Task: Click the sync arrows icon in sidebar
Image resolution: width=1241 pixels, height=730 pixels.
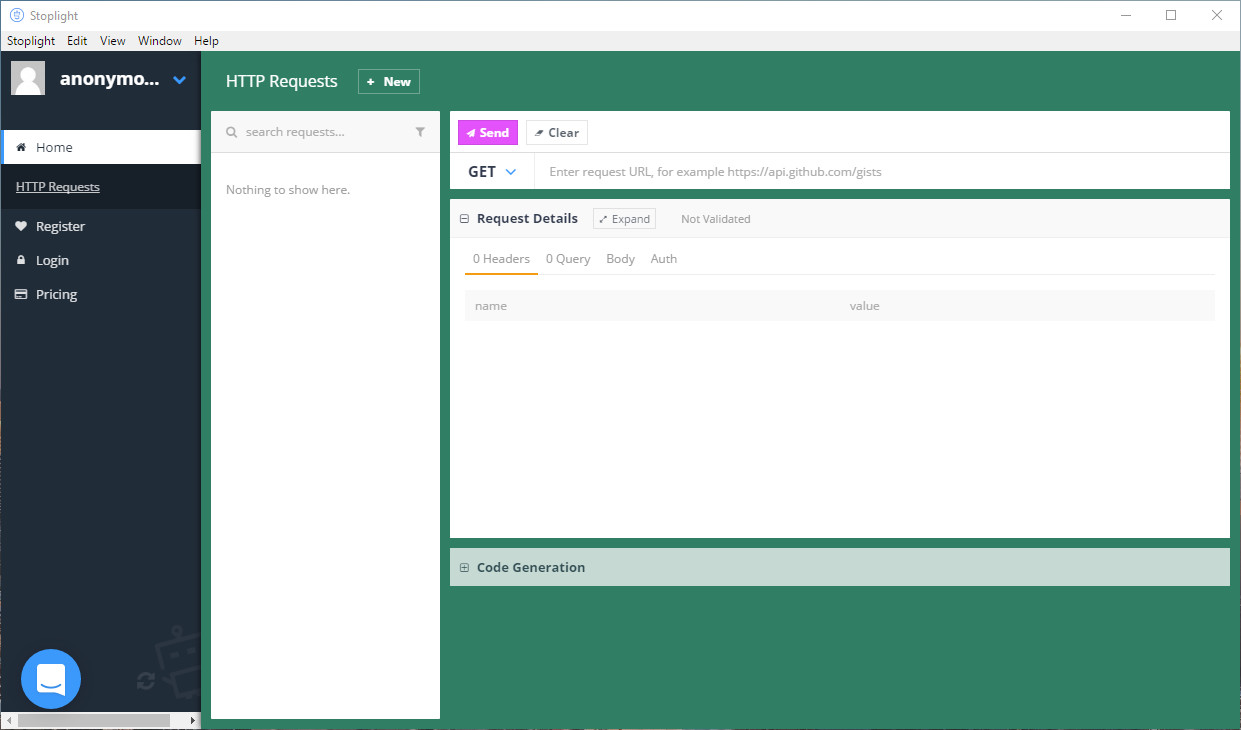Action: (x=146, y=681)
